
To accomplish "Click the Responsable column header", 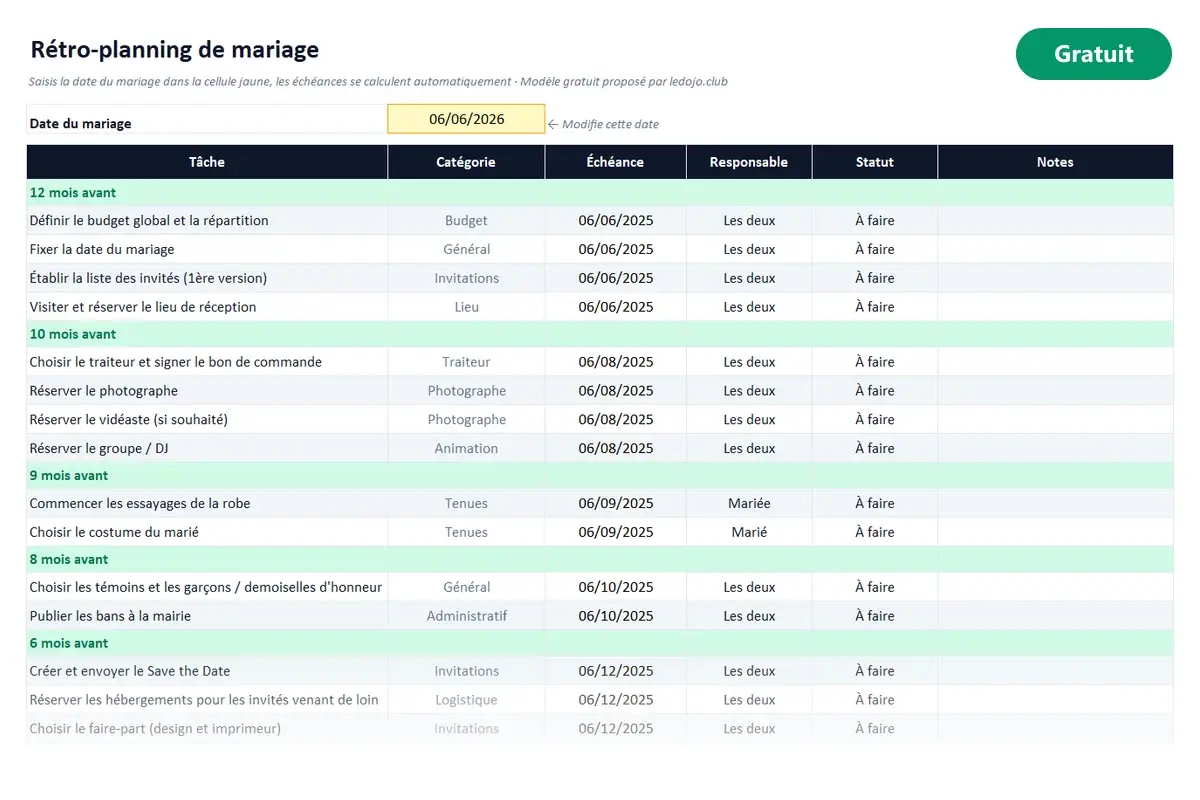I will point(749,162).
